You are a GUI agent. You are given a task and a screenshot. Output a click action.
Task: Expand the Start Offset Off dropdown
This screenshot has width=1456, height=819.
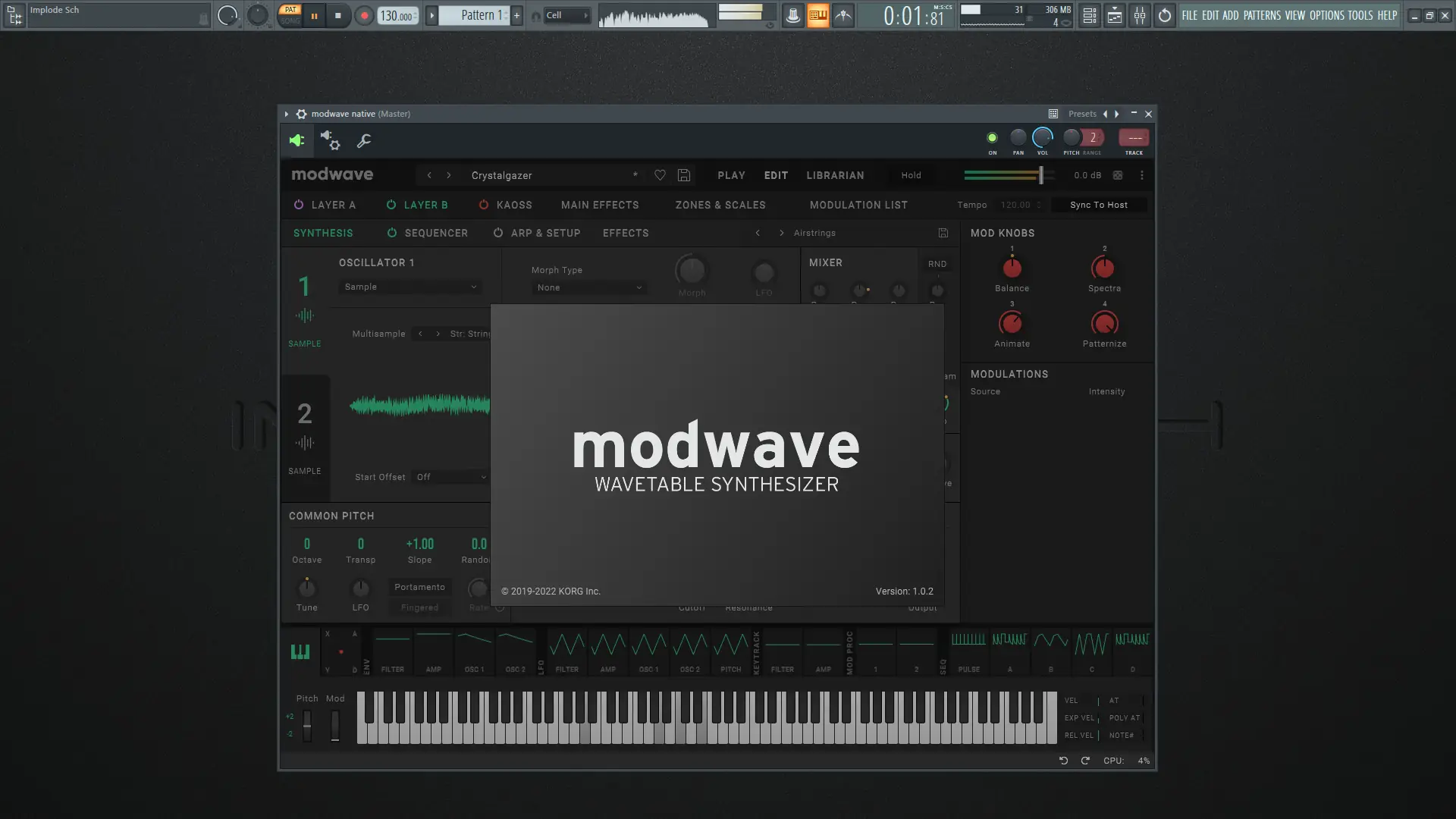pos(450,477)
